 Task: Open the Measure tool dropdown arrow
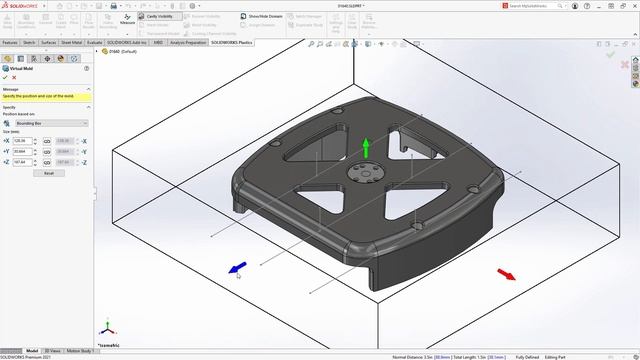[x=127, y=33]
